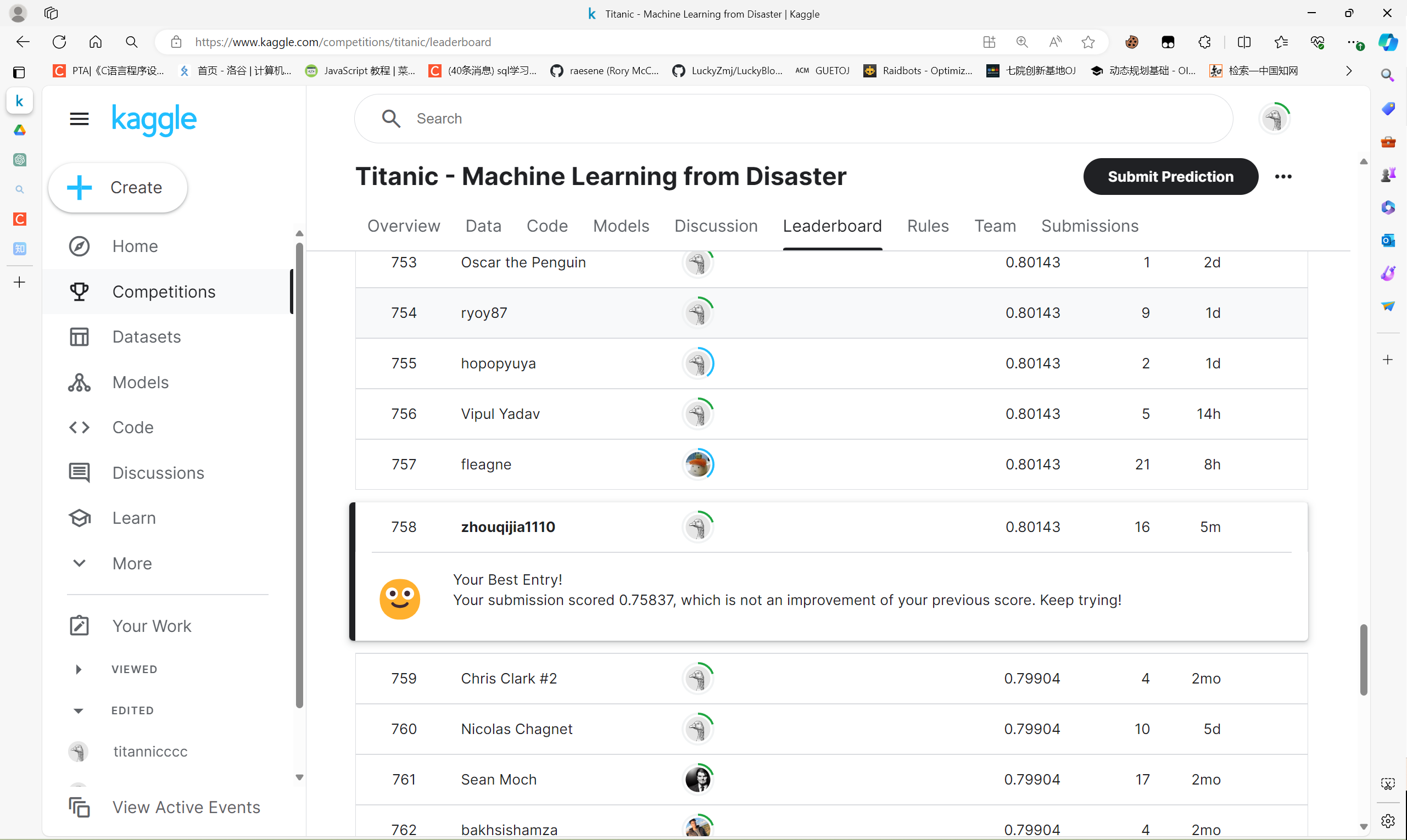Collapse the EDITED list
This screenshot has width=1407, height=840.
[x=79, y=711]
